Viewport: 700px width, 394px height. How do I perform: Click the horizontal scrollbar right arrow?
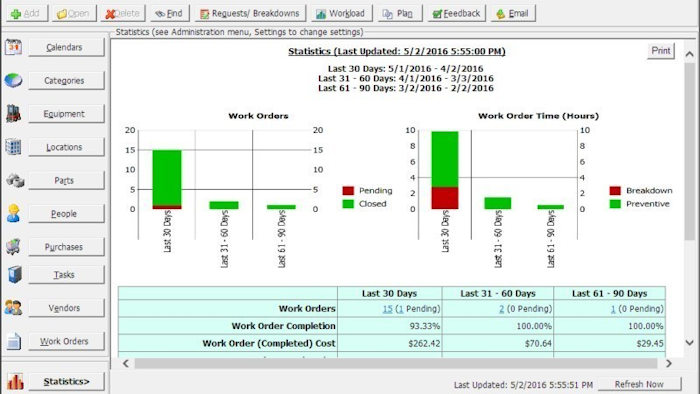pyautogui.click(x=668, y=363)
